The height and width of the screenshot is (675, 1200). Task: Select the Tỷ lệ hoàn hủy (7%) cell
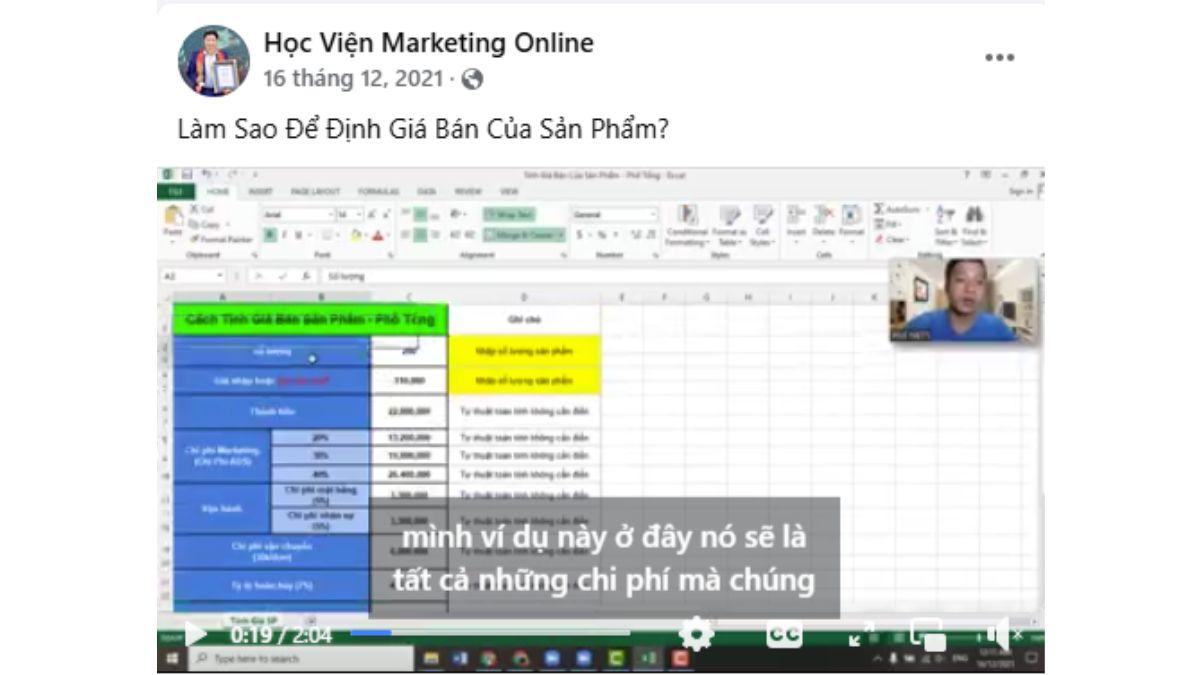[271, 585]
